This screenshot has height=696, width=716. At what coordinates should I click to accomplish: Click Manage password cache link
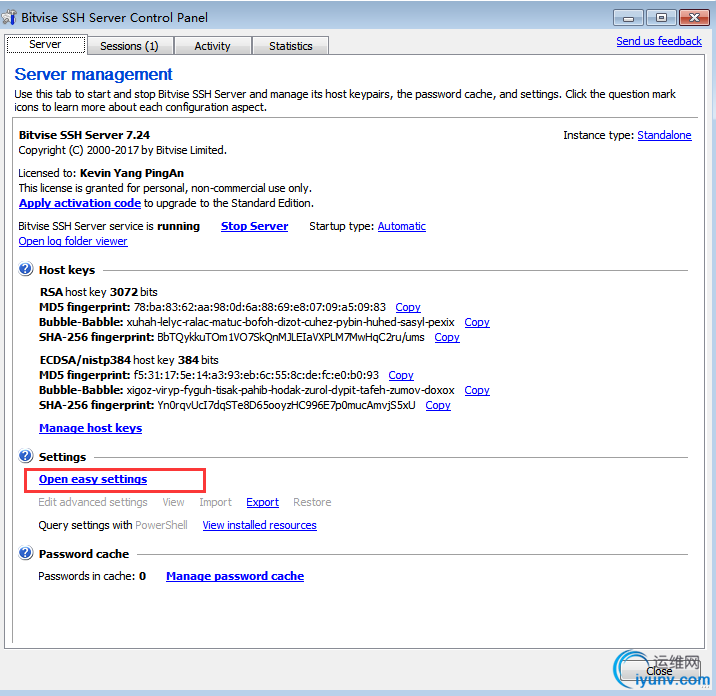click(235, 576)
